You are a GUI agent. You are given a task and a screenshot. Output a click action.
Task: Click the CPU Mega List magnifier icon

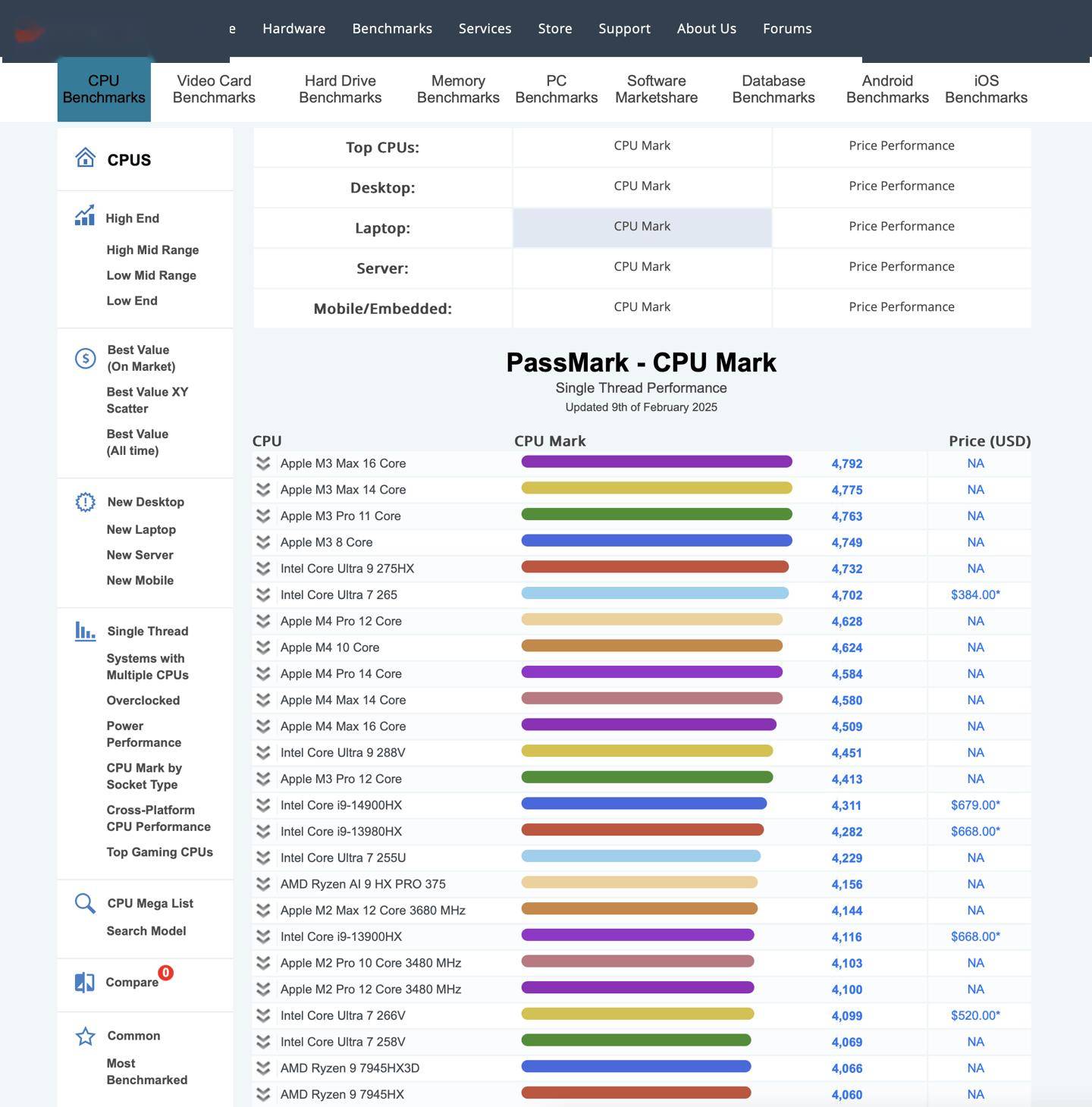(85, 903)
